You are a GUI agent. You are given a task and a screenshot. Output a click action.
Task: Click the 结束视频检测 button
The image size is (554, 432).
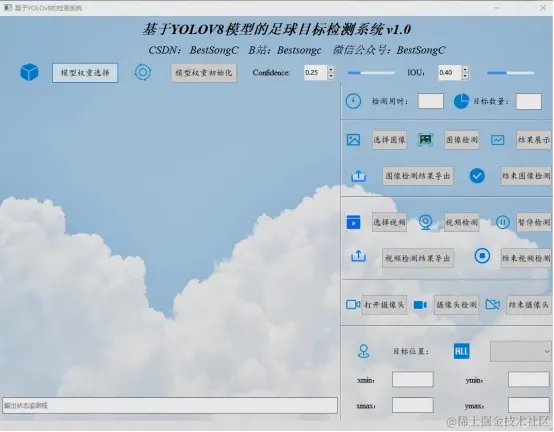(x=526, y=258)
